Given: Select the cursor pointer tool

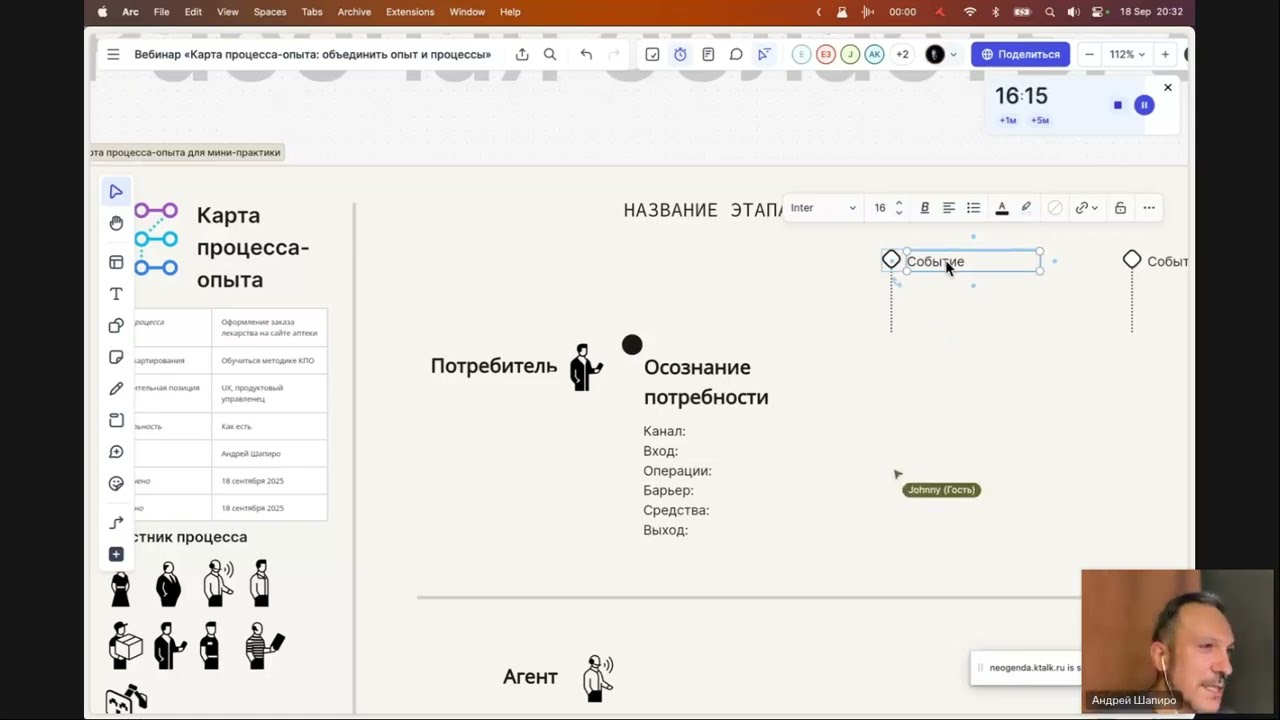Looking at the screenshot, I should [116, 192].
